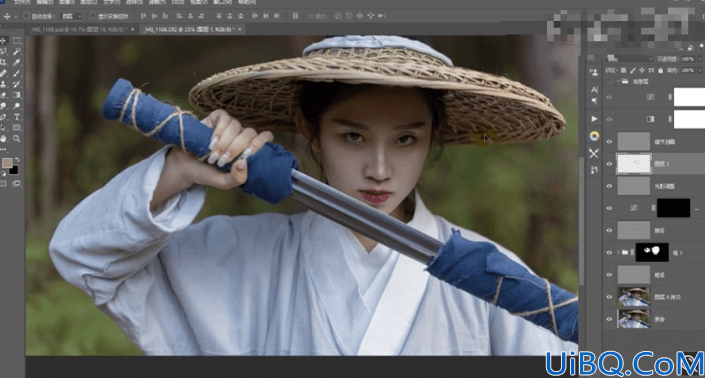Select the Magic Wand tool

(x=17, y=51)
